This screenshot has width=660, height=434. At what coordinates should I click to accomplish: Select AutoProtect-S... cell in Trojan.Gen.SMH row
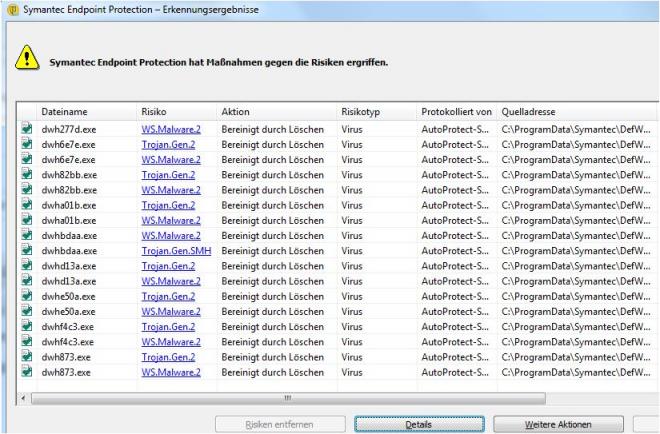click(455, 250)
